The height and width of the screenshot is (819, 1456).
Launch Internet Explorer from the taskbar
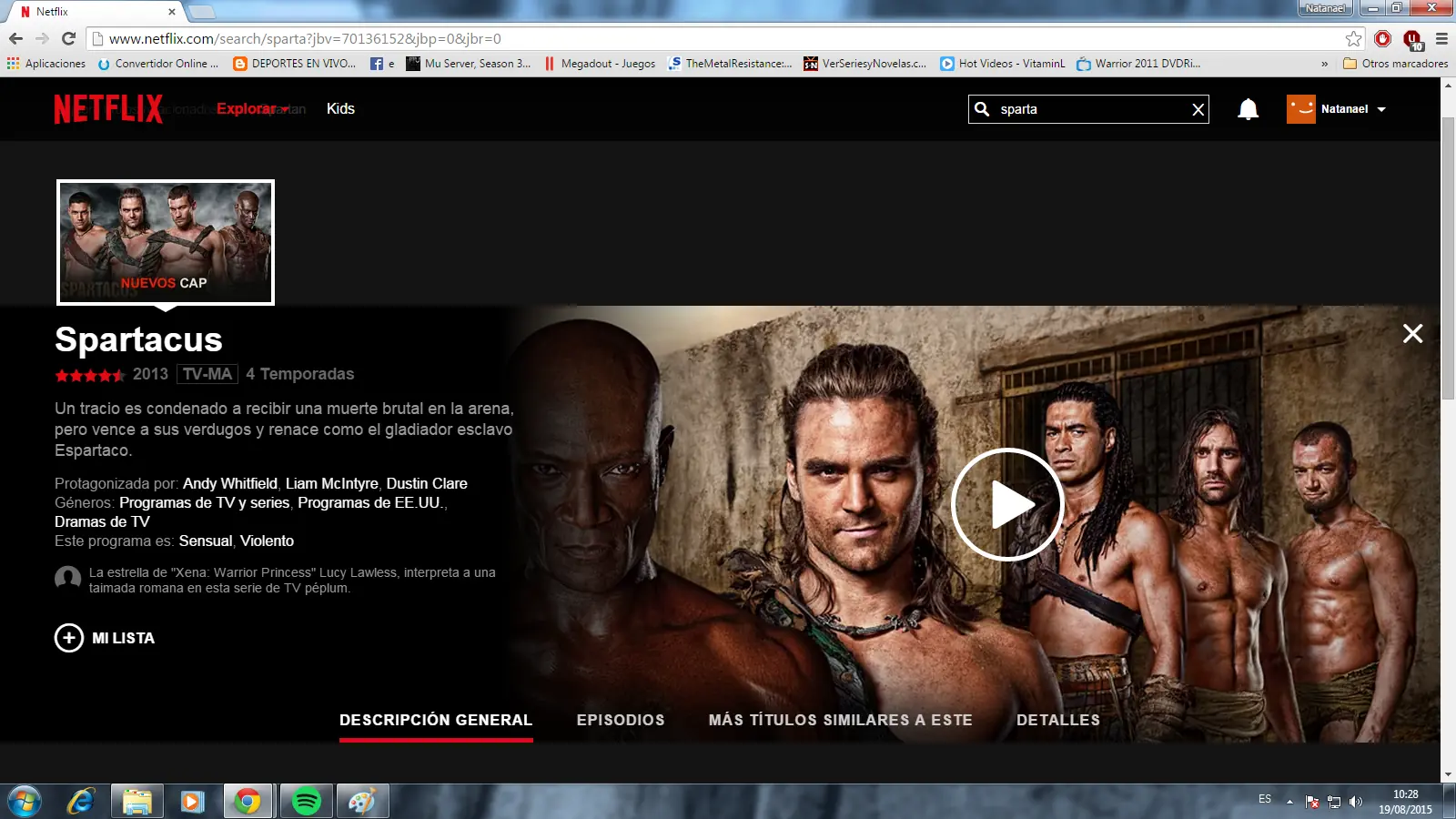[80, 802]
